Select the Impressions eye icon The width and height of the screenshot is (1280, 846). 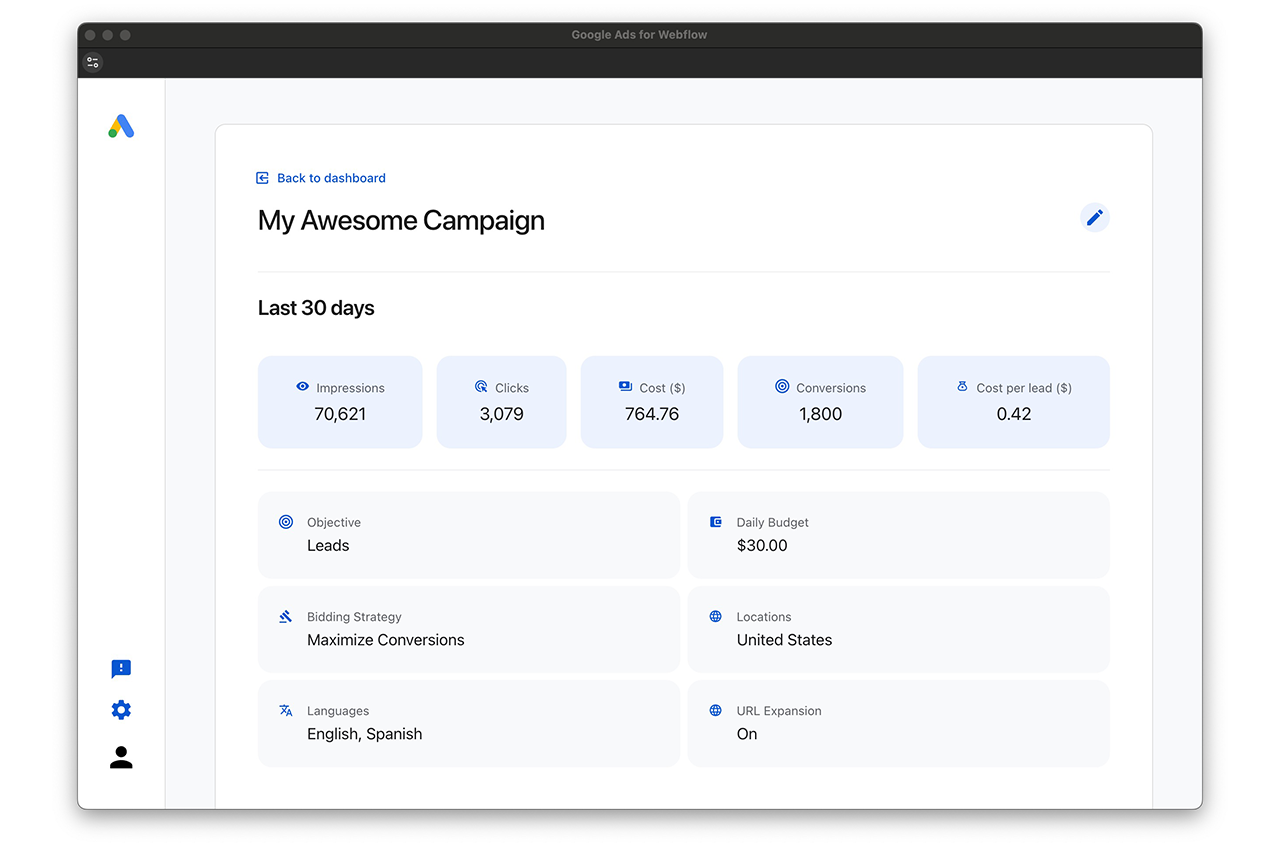pyautogui.click(x=302, y=386)
